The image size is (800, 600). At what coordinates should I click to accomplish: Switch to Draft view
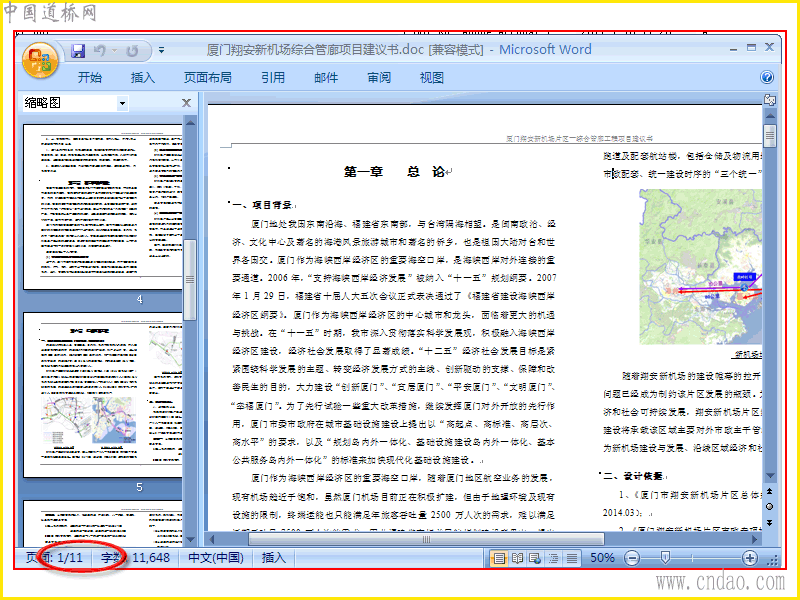click(572, 558)
